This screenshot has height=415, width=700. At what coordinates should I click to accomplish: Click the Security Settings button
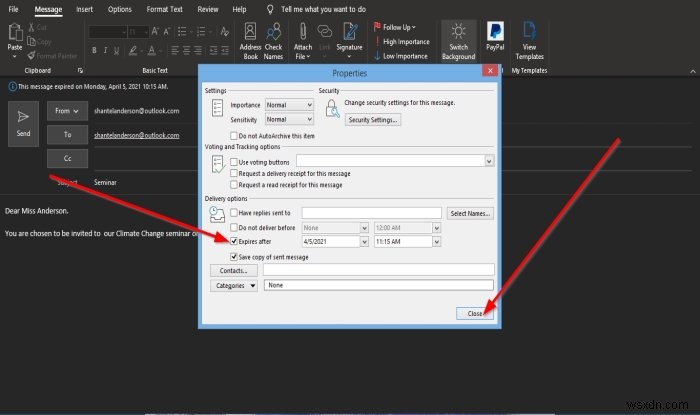(x=373, y=120)
